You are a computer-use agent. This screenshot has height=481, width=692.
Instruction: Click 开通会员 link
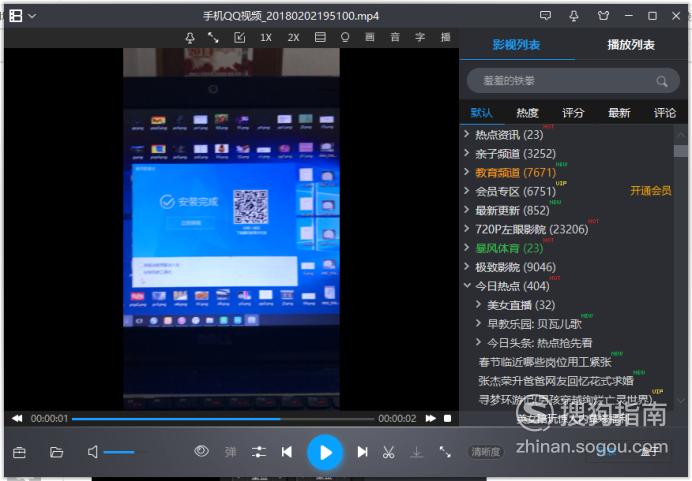(x=651, y=191)
